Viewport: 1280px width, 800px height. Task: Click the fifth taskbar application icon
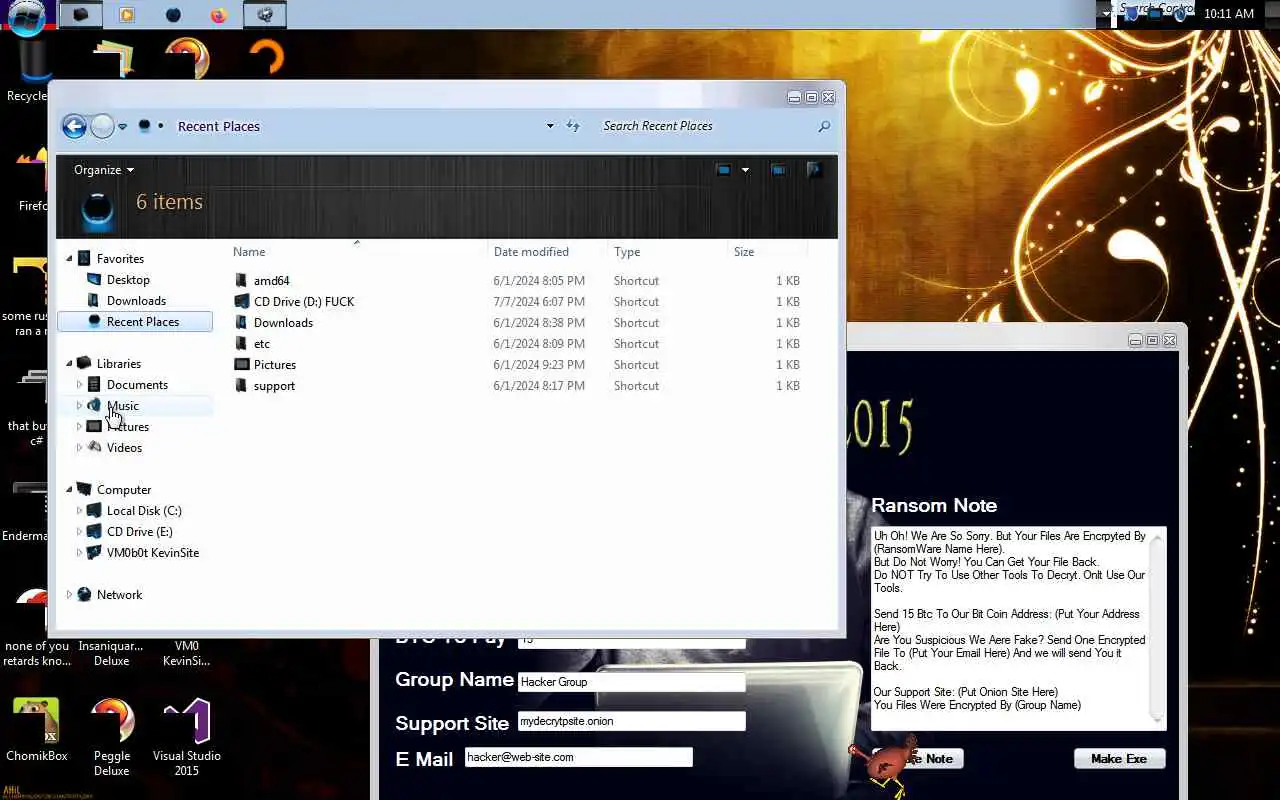265,15
